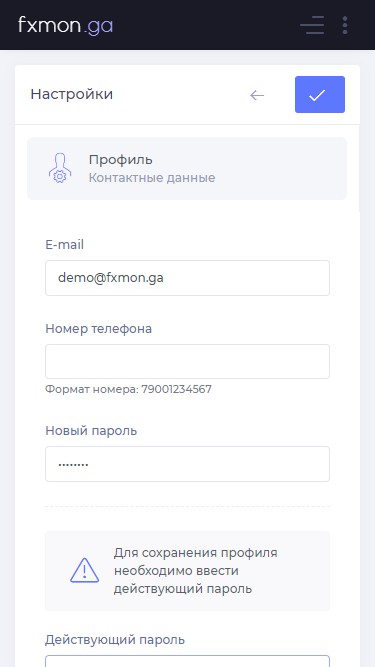Click the warning about entering current password
Image resolution: width=375 pixels, height=667 pixels.
pyautogui.click(x=196, y=571)
